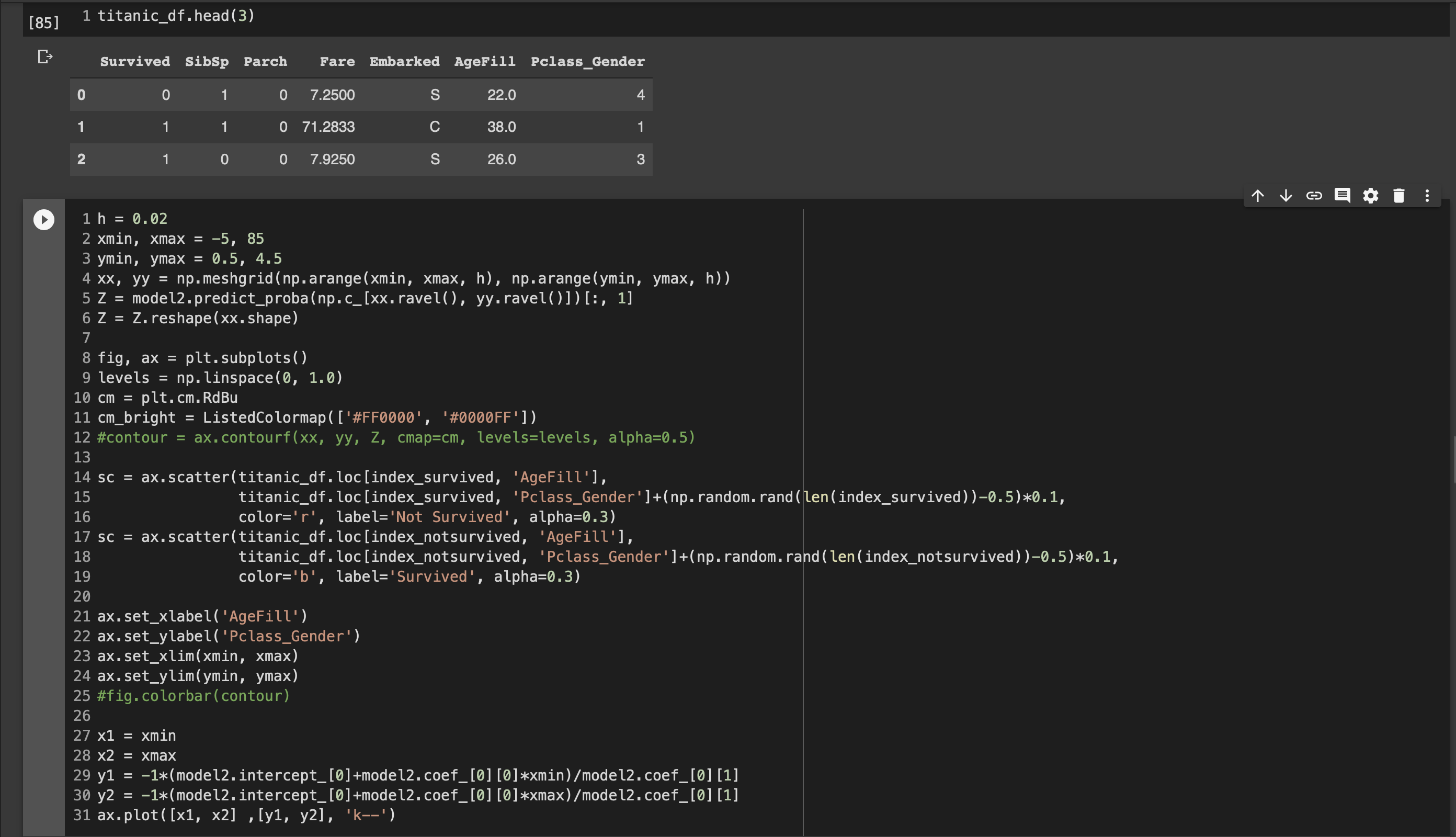
Task: Click the plt.subplots() line
Action: pyautogui.click(x=202, y=358)
